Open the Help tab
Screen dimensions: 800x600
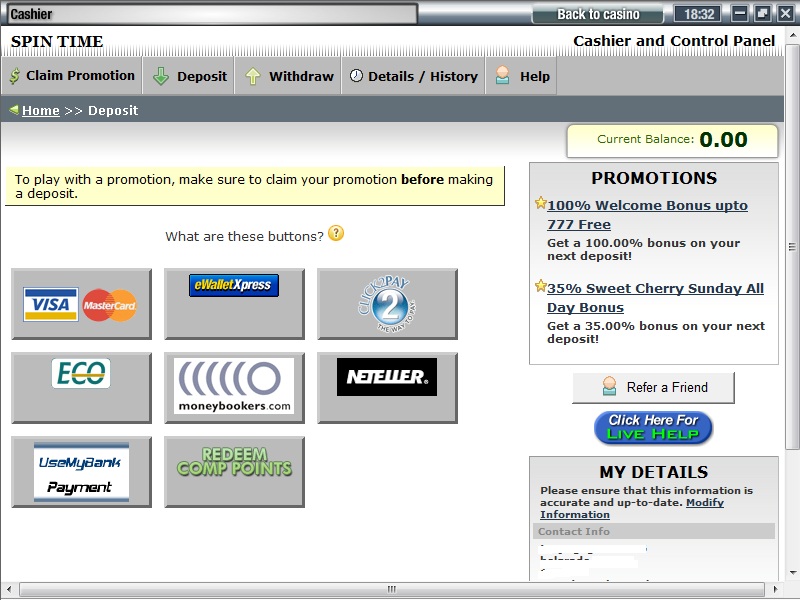click(x=523, y=76)
